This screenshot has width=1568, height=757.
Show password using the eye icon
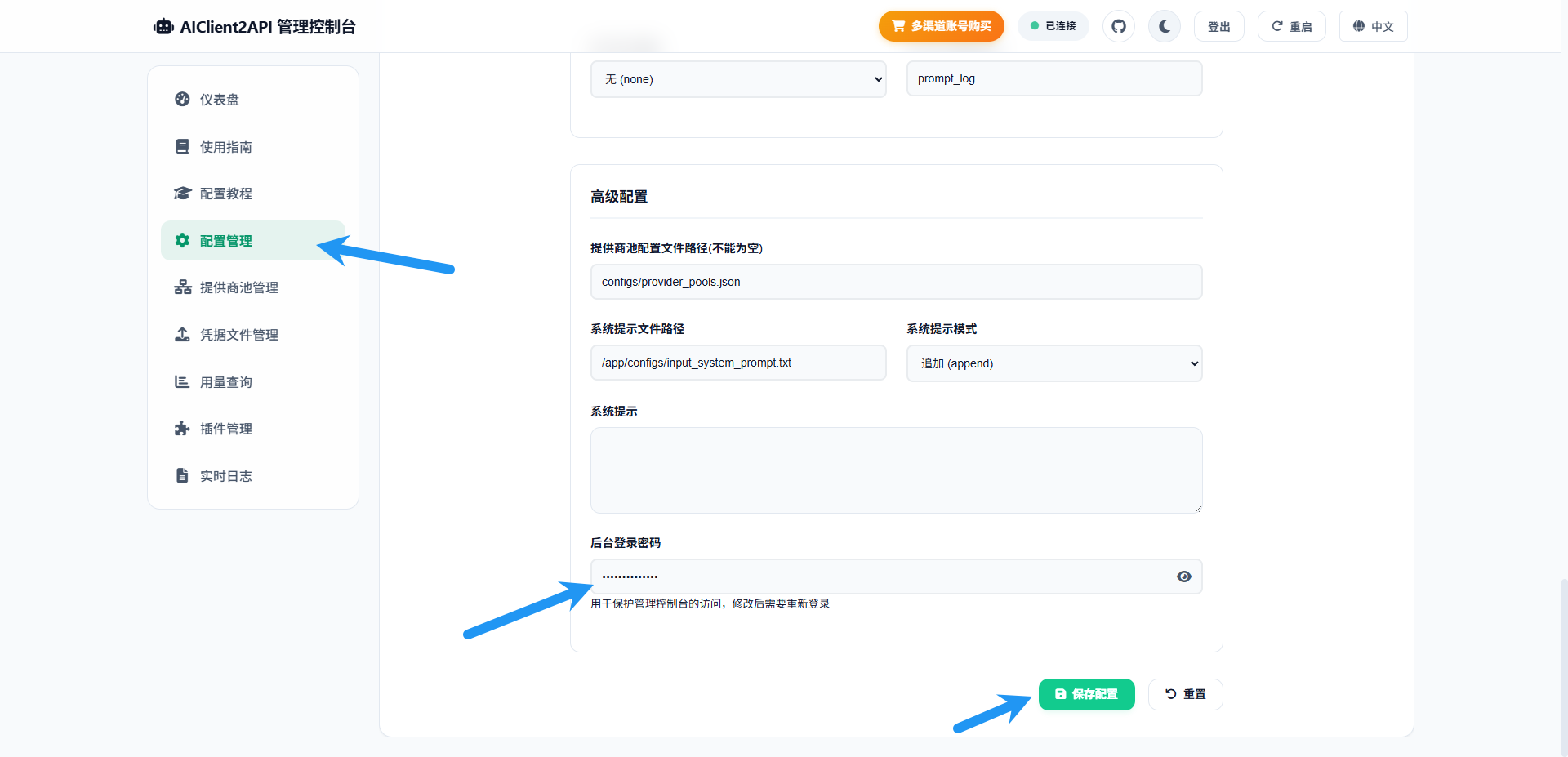point(1183,577)
